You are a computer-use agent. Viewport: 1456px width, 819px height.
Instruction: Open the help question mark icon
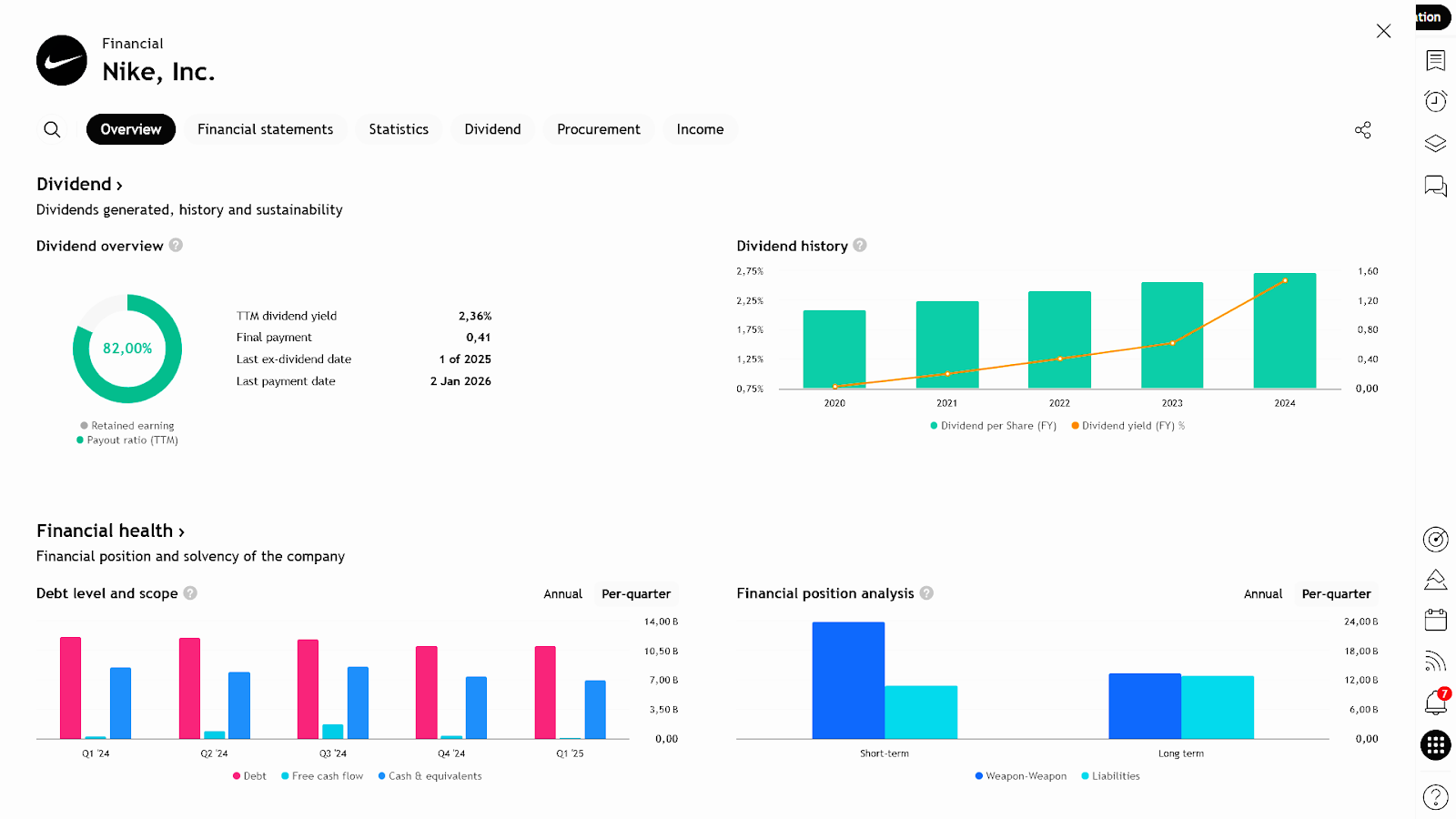(x=1435, y=797)
